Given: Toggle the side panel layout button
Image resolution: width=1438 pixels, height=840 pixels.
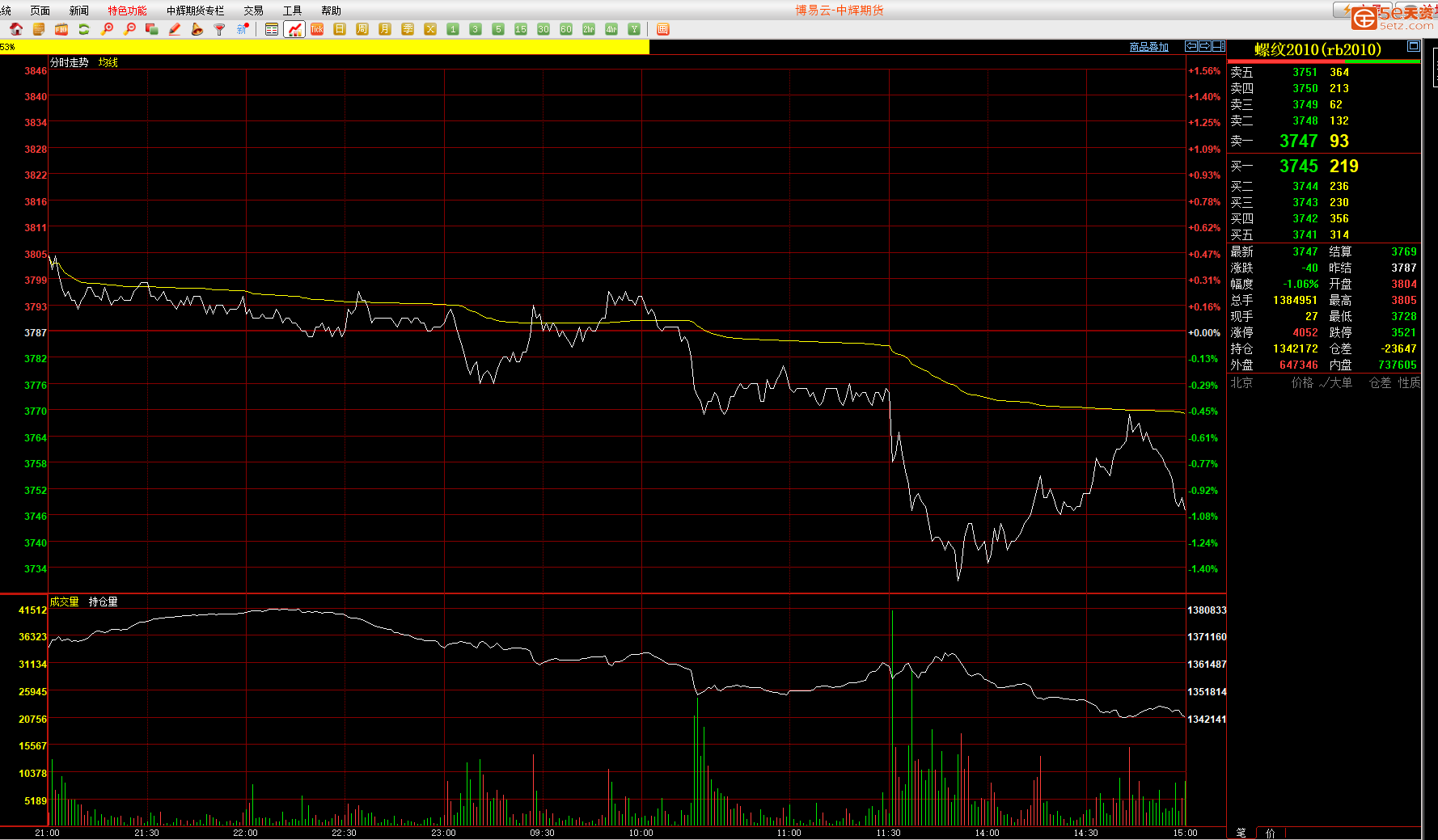Looking at the screenshot, I should tap(1218, 46).
